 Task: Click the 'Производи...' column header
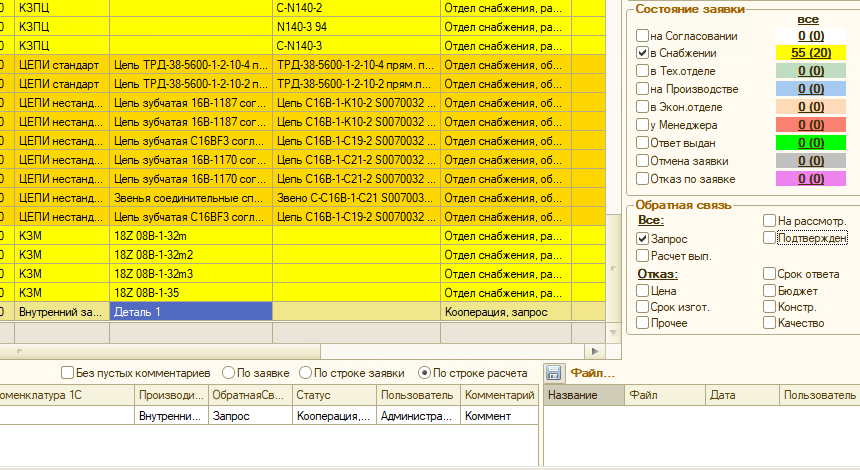(x=171, y=395)
